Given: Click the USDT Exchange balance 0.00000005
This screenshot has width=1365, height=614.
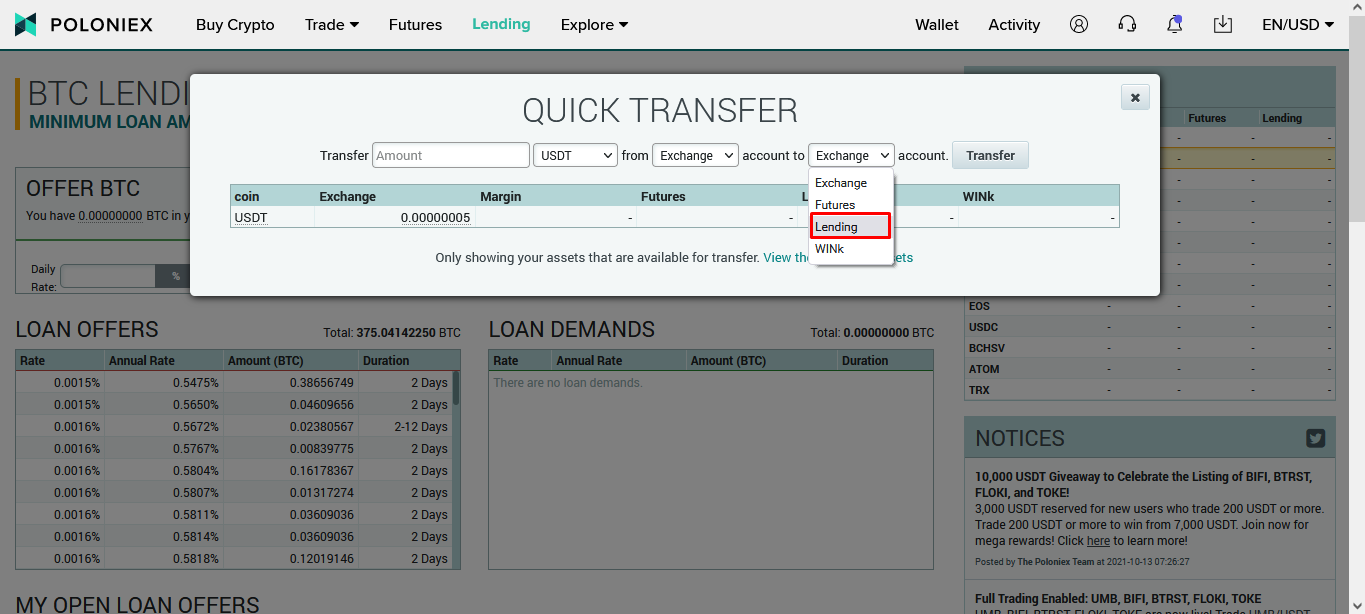Looking at the screenshot, I should click(x=435, y=217).
